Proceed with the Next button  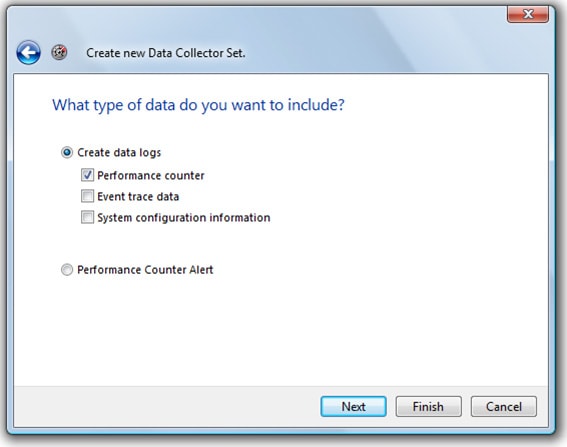point(353,406)
